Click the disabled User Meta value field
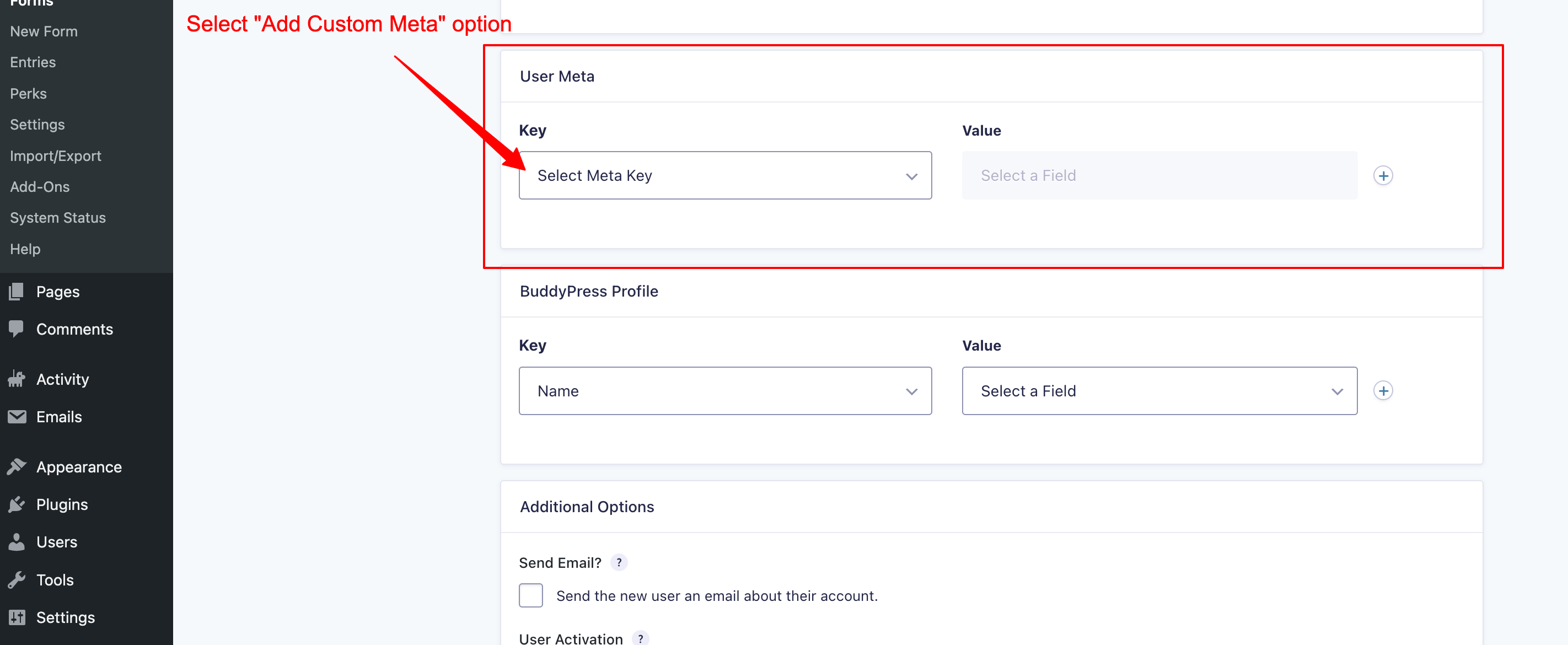 1159,176
